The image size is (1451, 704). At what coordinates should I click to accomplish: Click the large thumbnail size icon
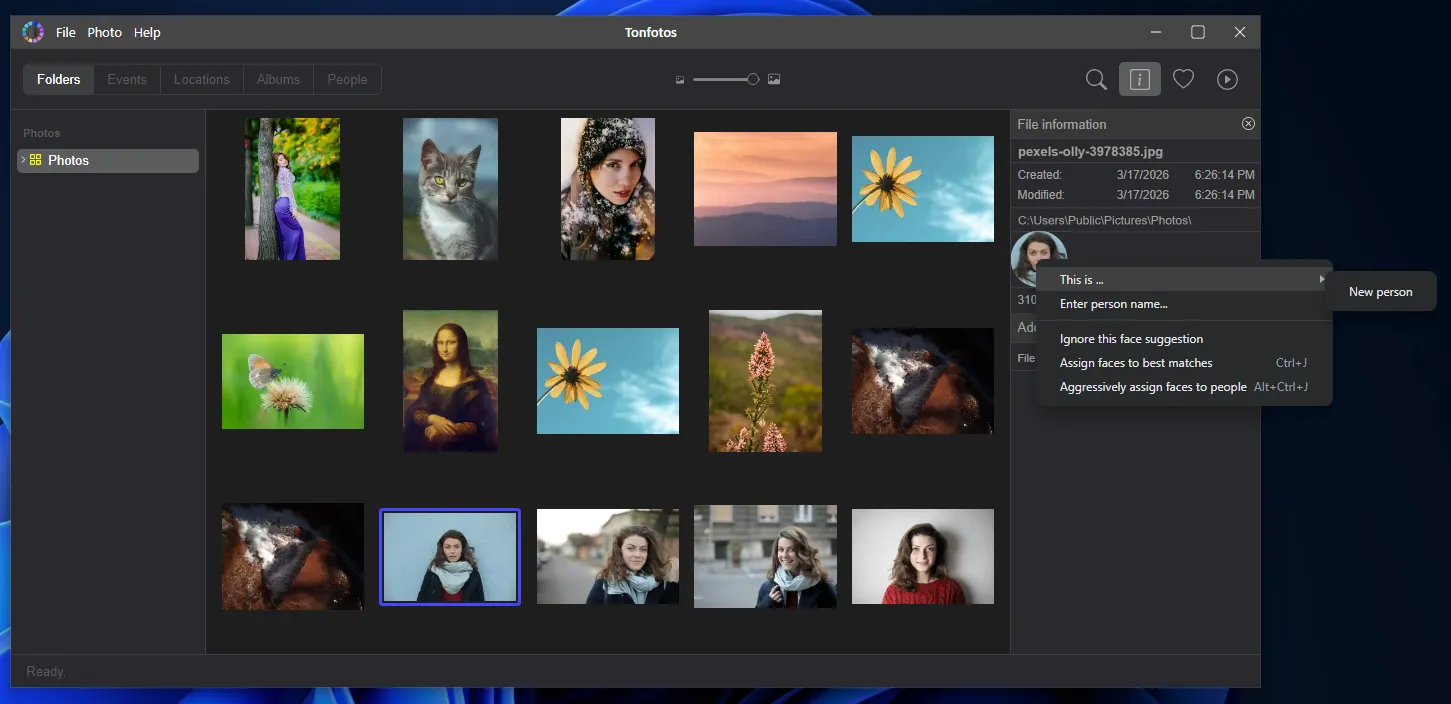[x=774, y=80]
